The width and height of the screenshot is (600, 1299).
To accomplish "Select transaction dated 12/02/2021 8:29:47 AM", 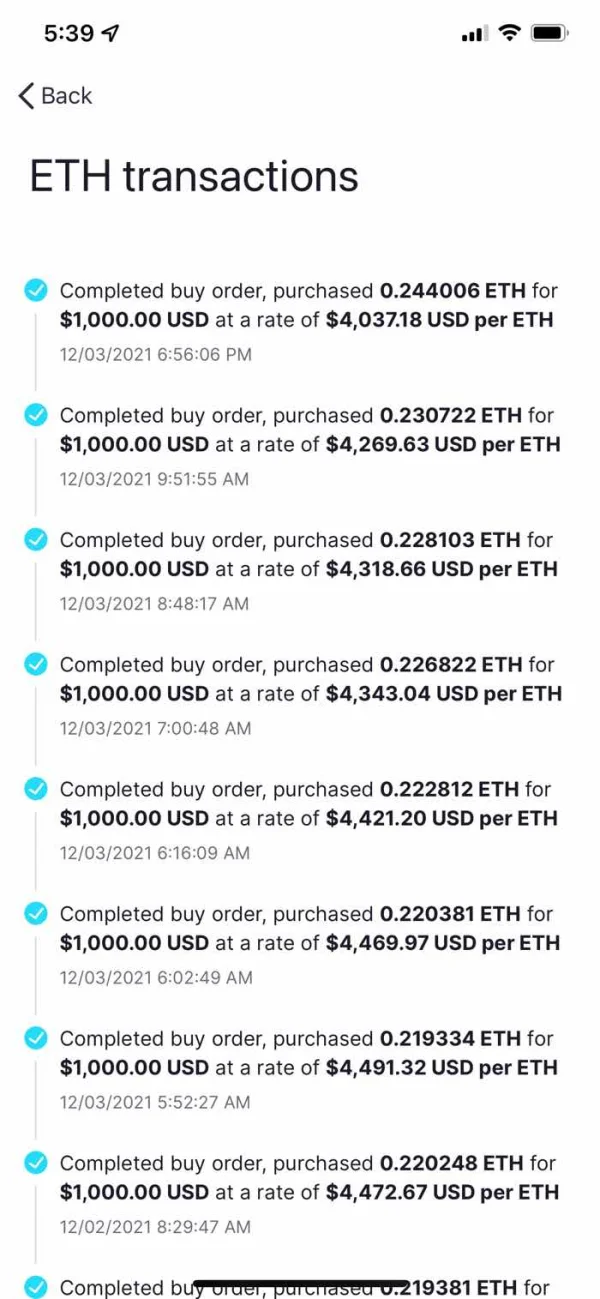I will tap(155, 1226).
